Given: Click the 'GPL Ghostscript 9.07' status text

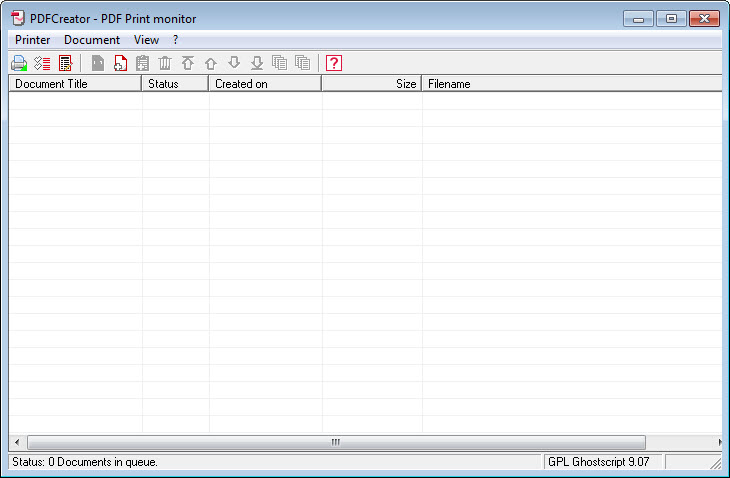Looking at the screenshot, I should pyautogui.click(x=598, y=462).
